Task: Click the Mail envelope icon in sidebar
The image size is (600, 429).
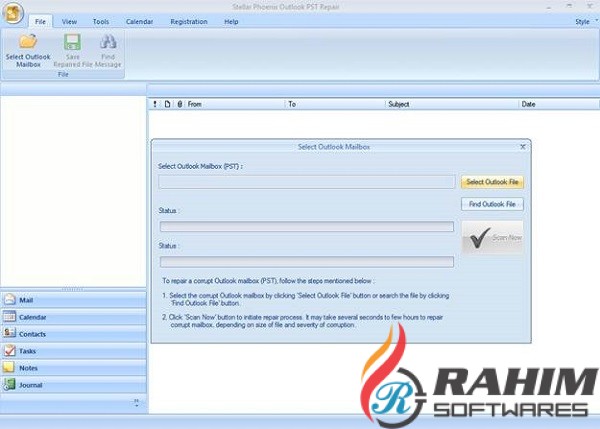Action: tap(10, 299)
